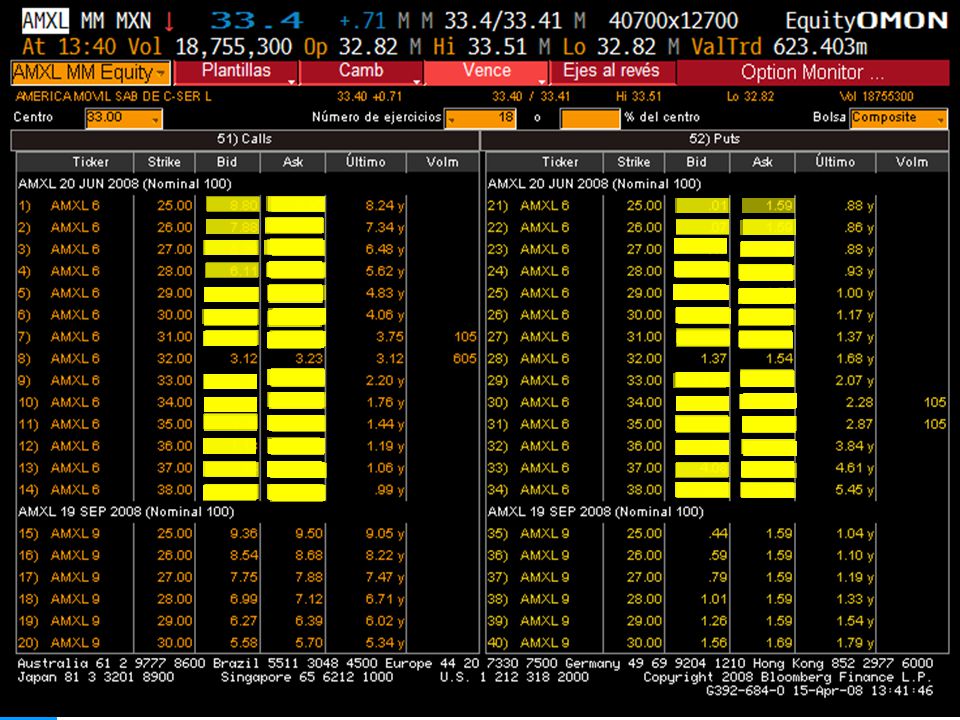
Task: Open the Camb menu
Action: (x=361, y=72)
